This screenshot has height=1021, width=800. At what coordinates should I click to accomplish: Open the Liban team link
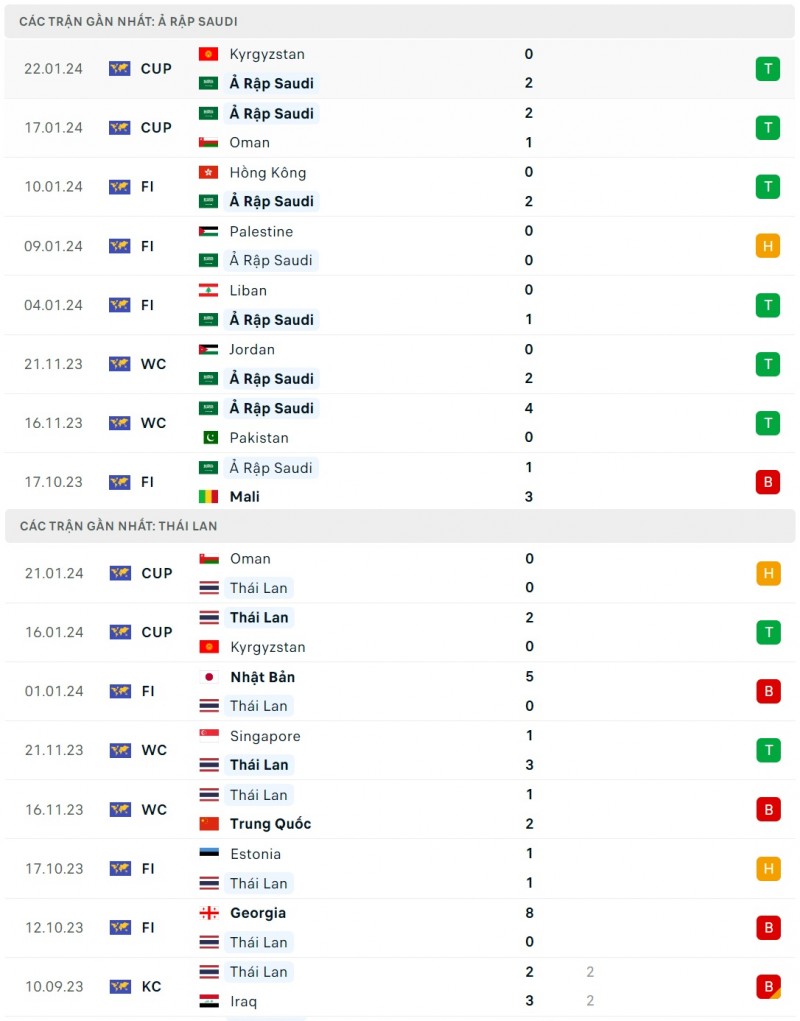point(247,290)
